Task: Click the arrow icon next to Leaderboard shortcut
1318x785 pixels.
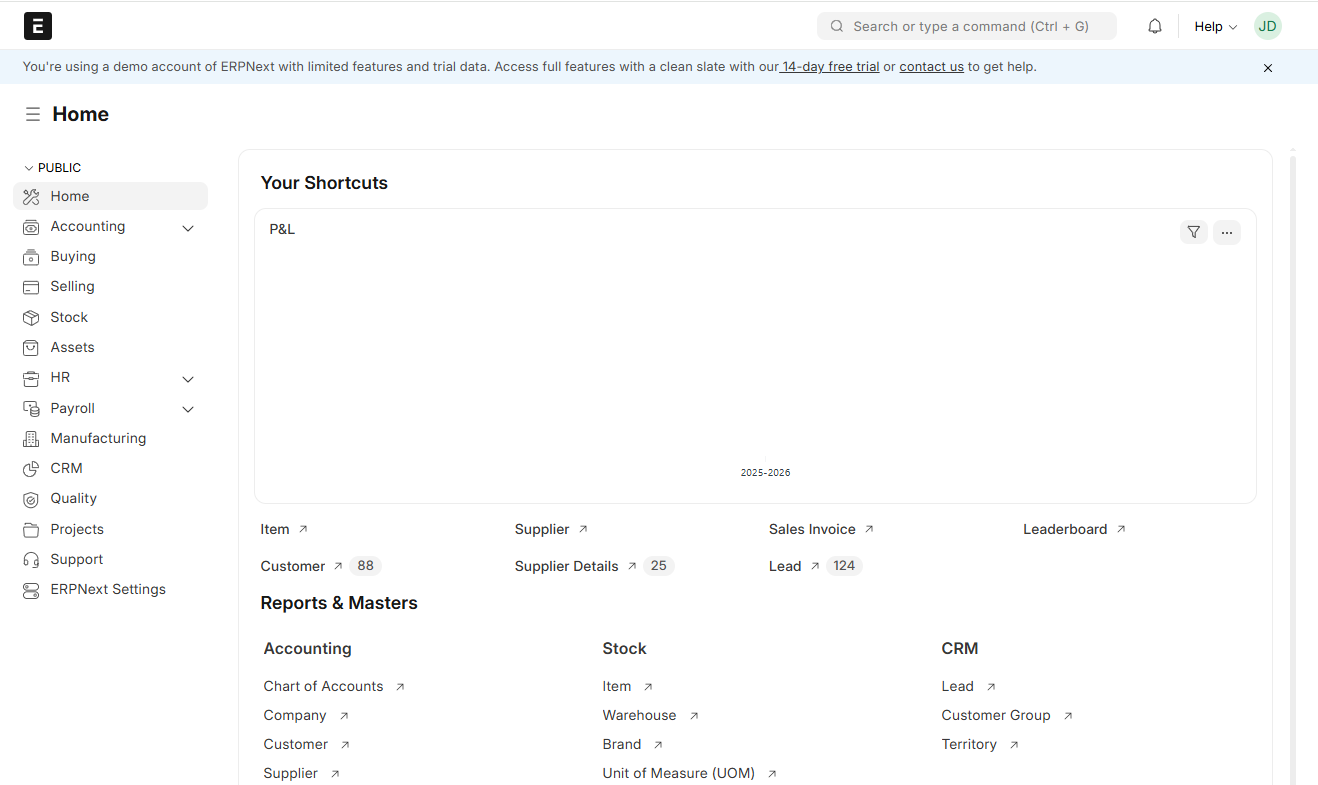Action: pos(1121,529)
